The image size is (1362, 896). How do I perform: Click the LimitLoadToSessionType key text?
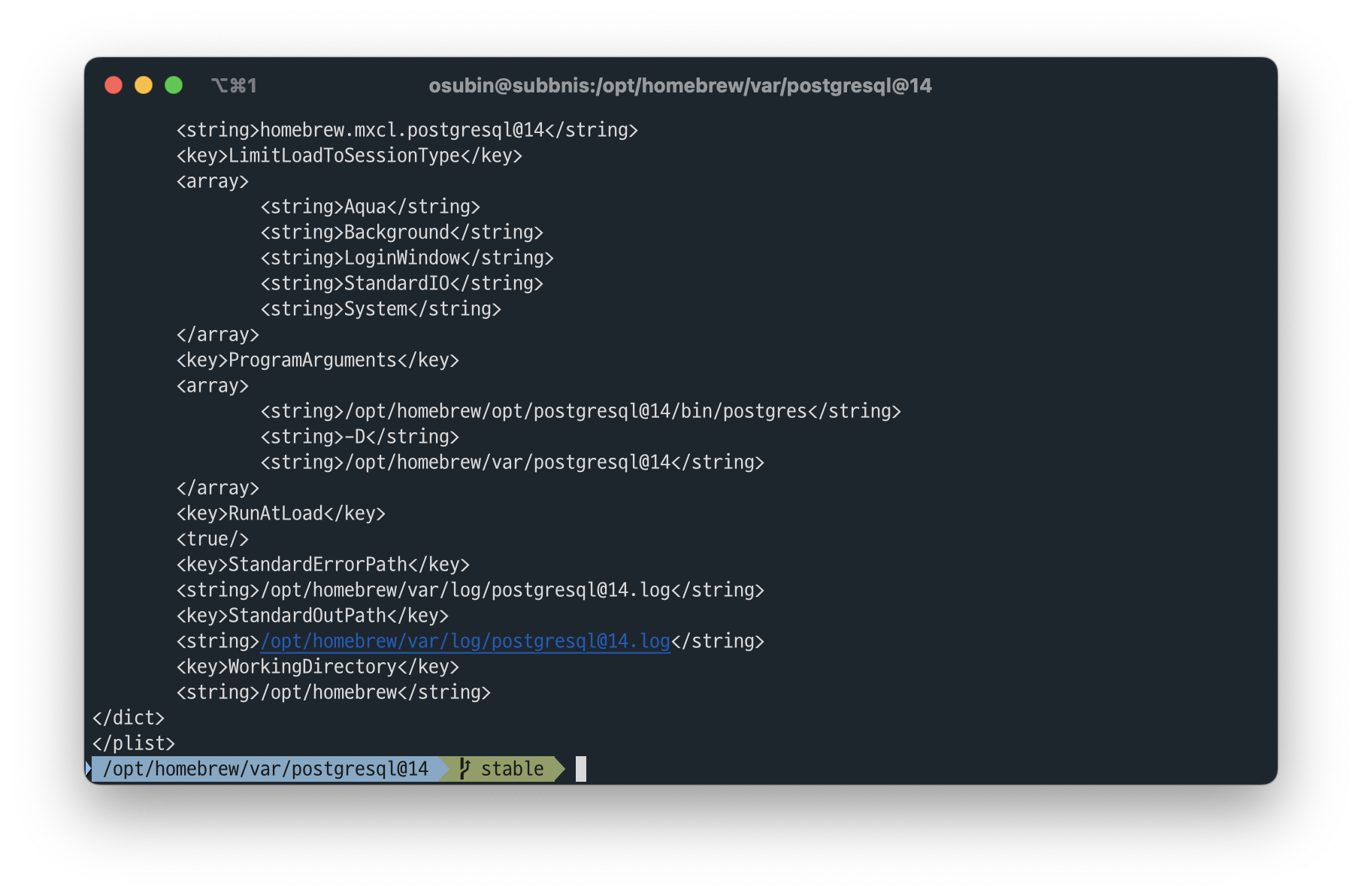347,156
